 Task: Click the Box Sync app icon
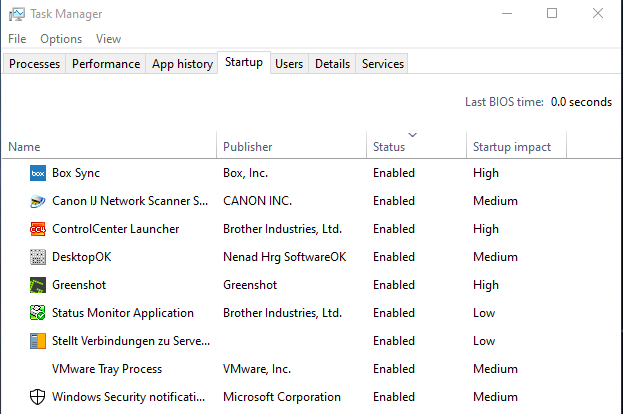[38, 173]
